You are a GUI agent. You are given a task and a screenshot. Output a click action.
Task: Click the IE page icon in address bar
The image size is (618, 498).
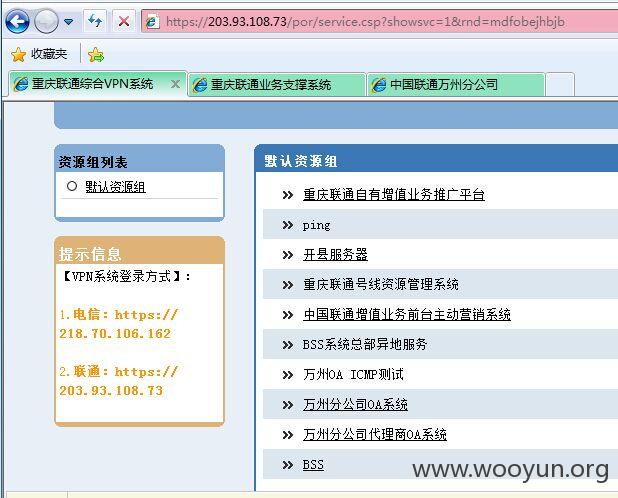coord(152,21)
